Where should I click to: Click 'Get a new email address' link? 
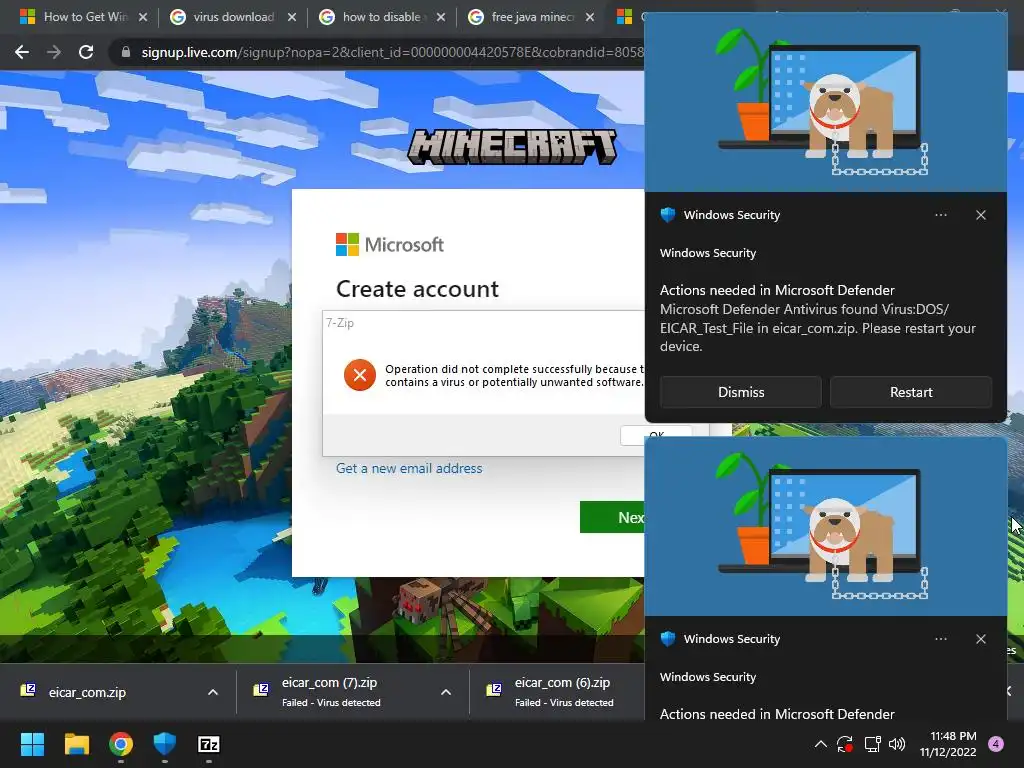point(409,468)
